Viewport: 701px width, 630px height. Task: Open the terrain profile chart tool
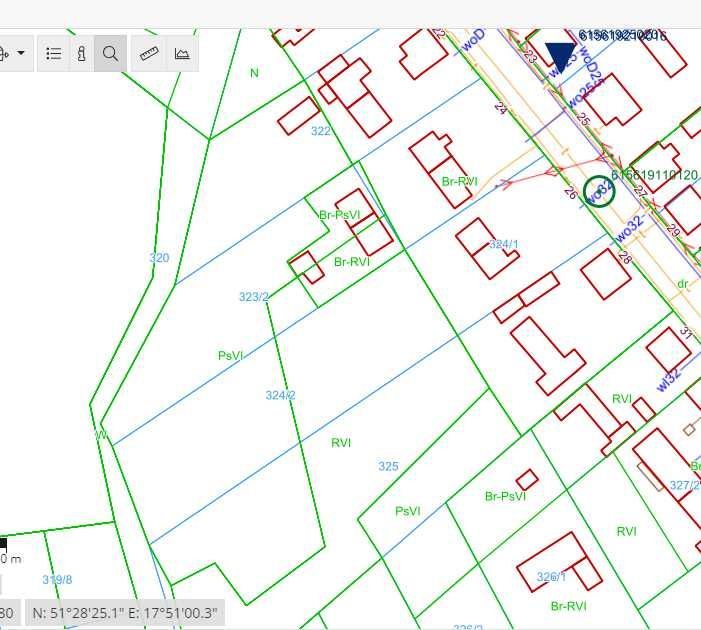click(x=182, y=54)
